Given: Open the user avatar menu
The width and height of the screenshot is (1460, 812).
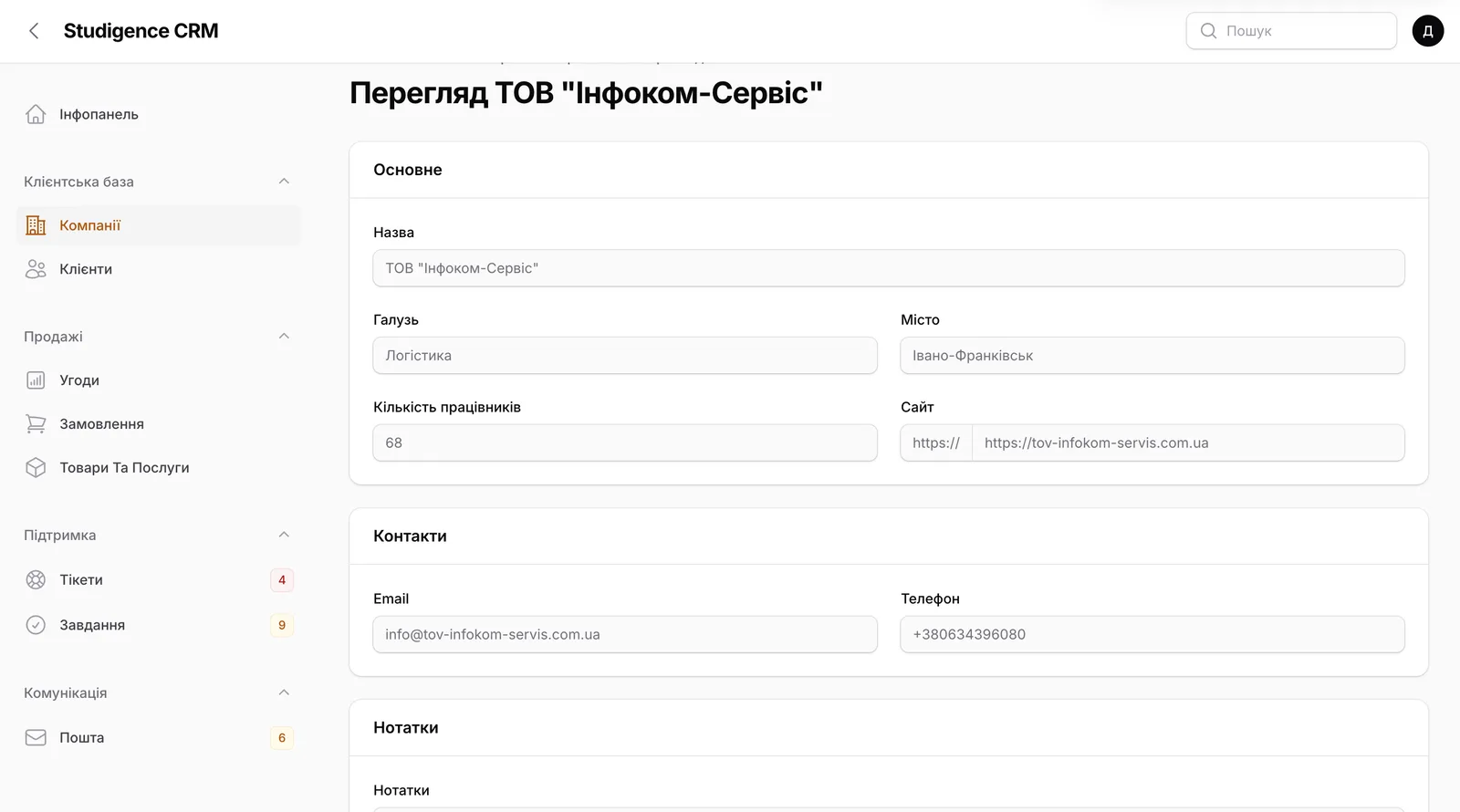Looking at the screenshot, I should click(1428, 31).
